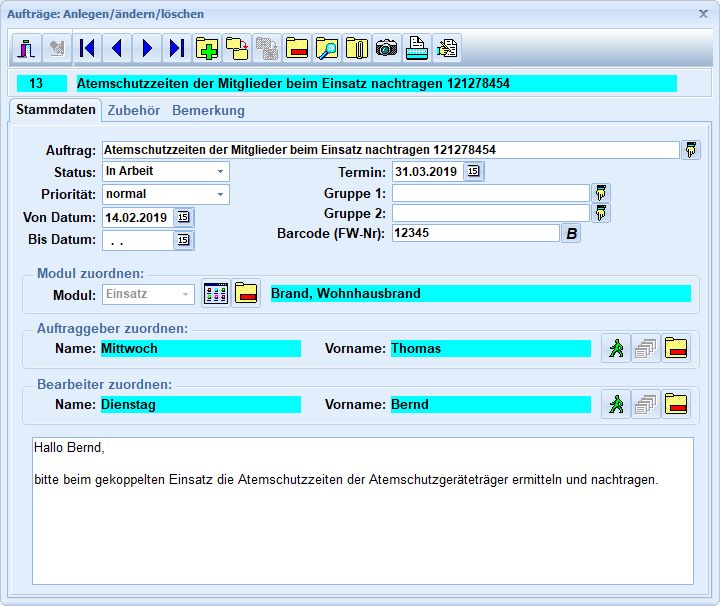Open the Modul dropdown showing Einsatz
This screenshot has height=606, width=720.
[148, 294]
